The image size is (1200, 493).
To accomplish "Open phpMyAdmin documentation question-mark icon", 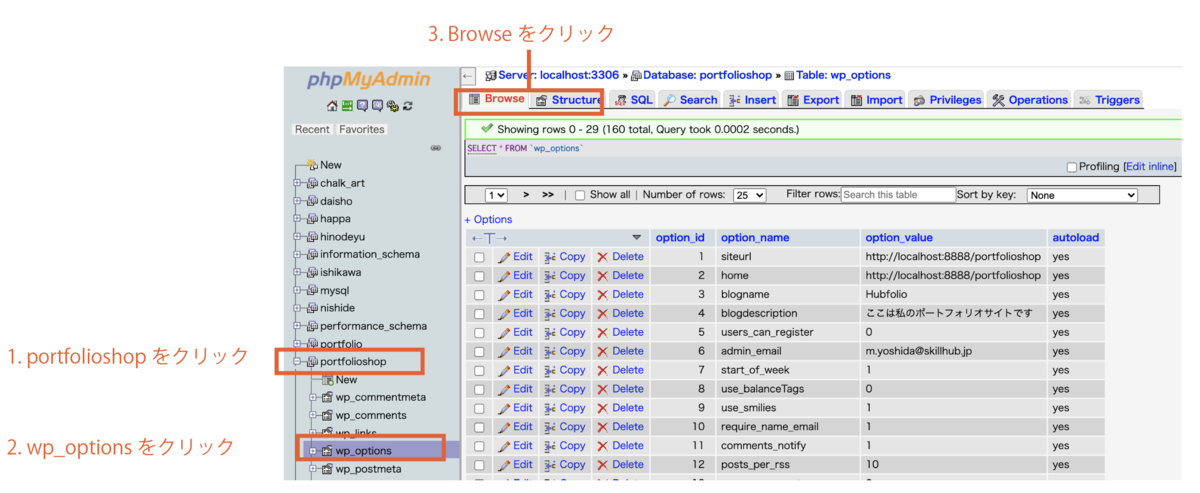I will coord(362,106).
